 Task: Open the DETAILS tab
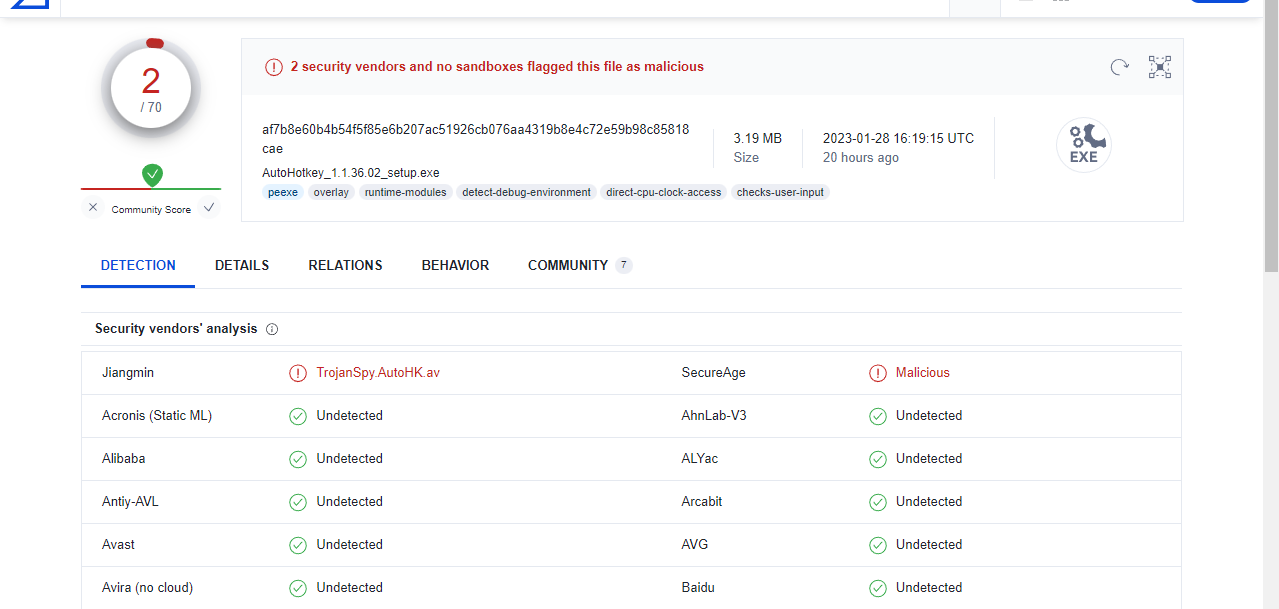click(242, 265)
